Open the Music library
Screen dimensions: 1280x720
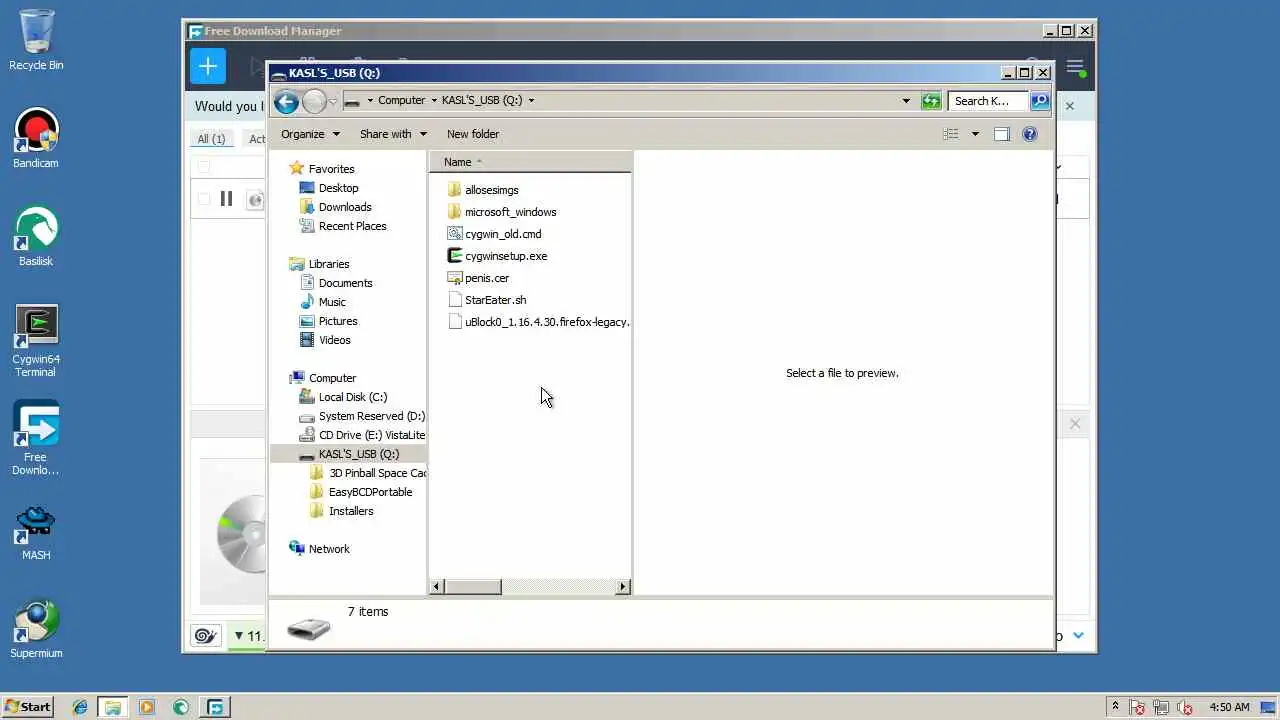332,302
